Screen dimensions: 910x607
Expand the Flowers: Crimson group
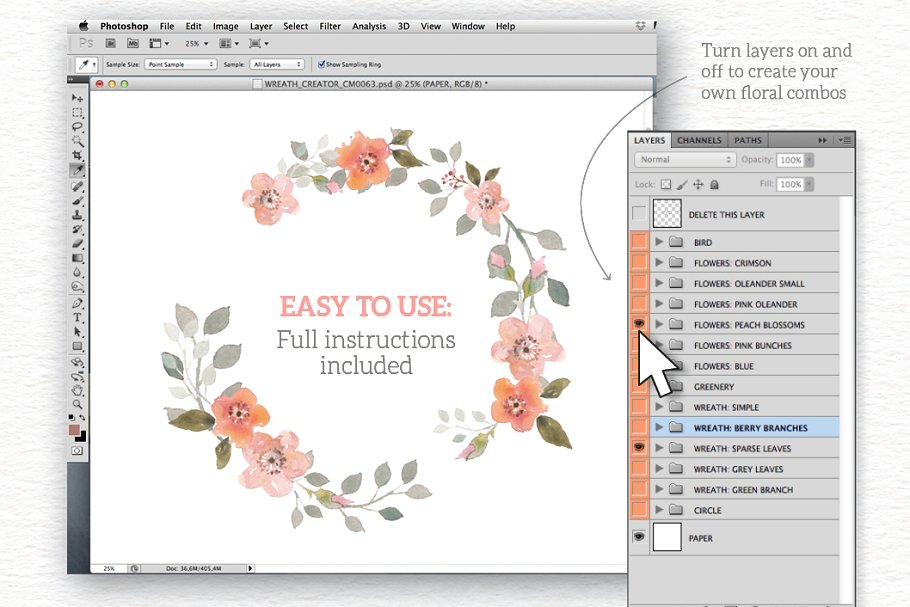click(x=658, y=263)
